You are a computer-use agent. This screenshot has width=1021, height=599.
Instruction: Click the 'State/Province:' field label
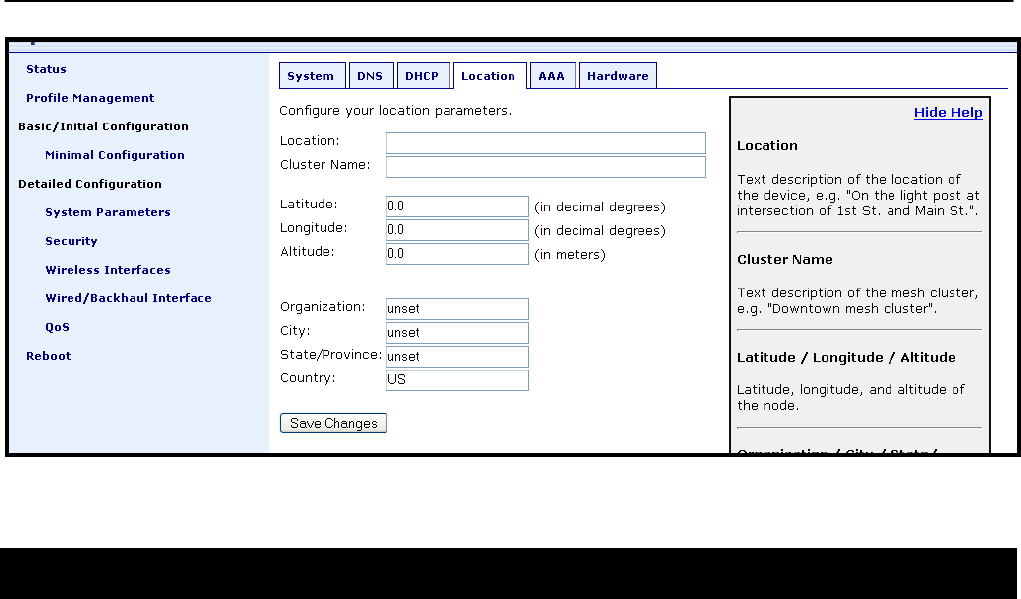(331, 355)
